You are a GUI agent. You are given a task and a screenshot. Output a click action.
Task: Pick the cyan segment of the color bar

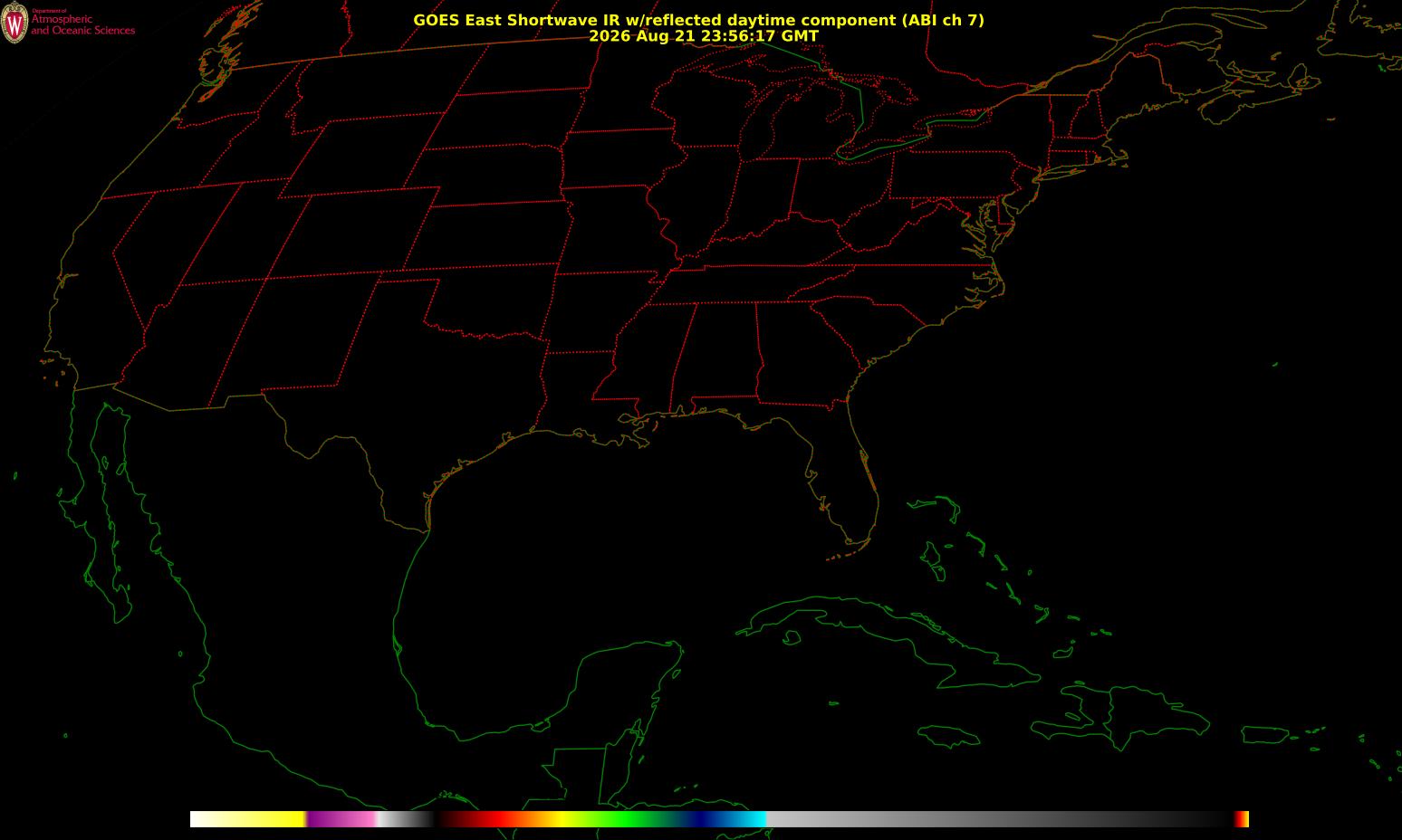[x=750, y=819]
